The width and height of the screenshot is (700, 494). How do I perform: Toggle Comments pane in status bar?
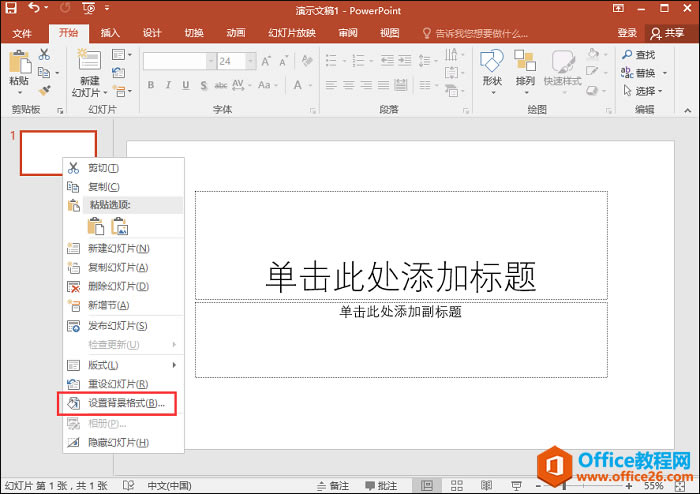[x=381, y=486]
